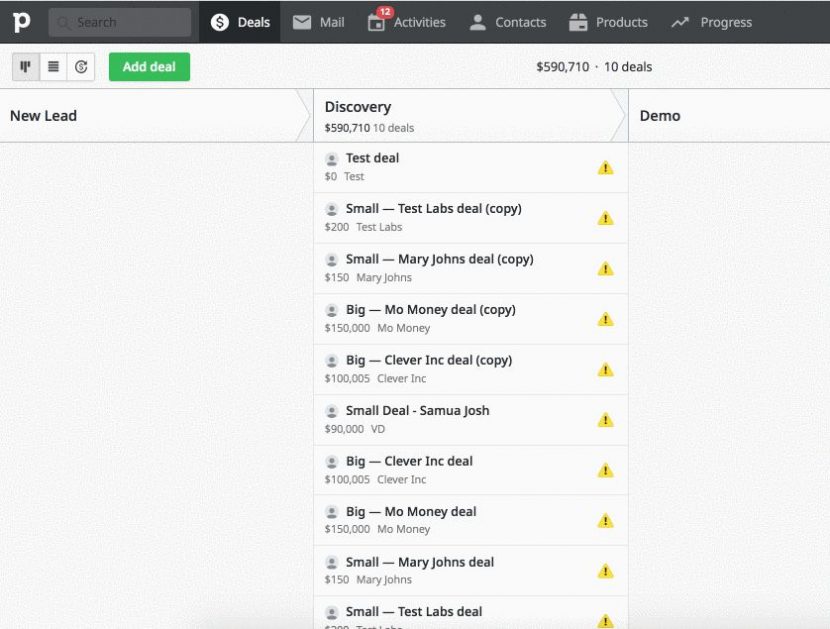The width and height of the screenshot is (830, 629).
Task: Click the warning icon on Big — Mo Money deal (copy)
Action: (x=606, y=319)
